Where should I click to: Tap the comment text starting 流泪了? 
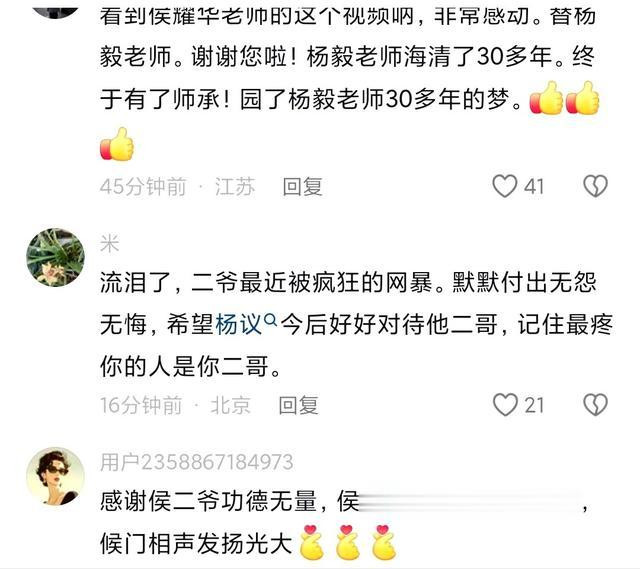(356, 325)
